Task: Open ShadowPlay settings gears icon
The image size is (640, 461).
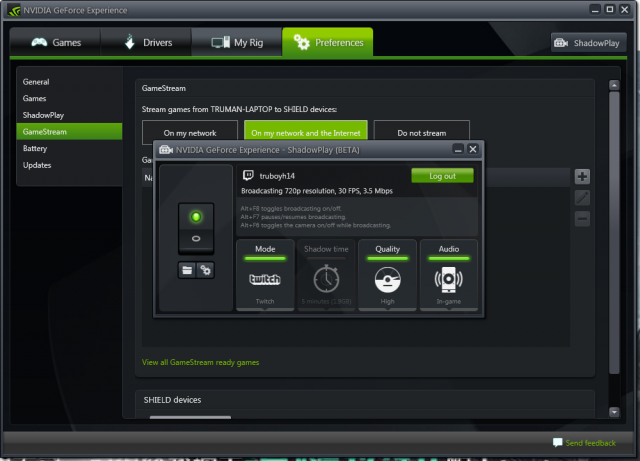Action: click(x=205, y=270)
